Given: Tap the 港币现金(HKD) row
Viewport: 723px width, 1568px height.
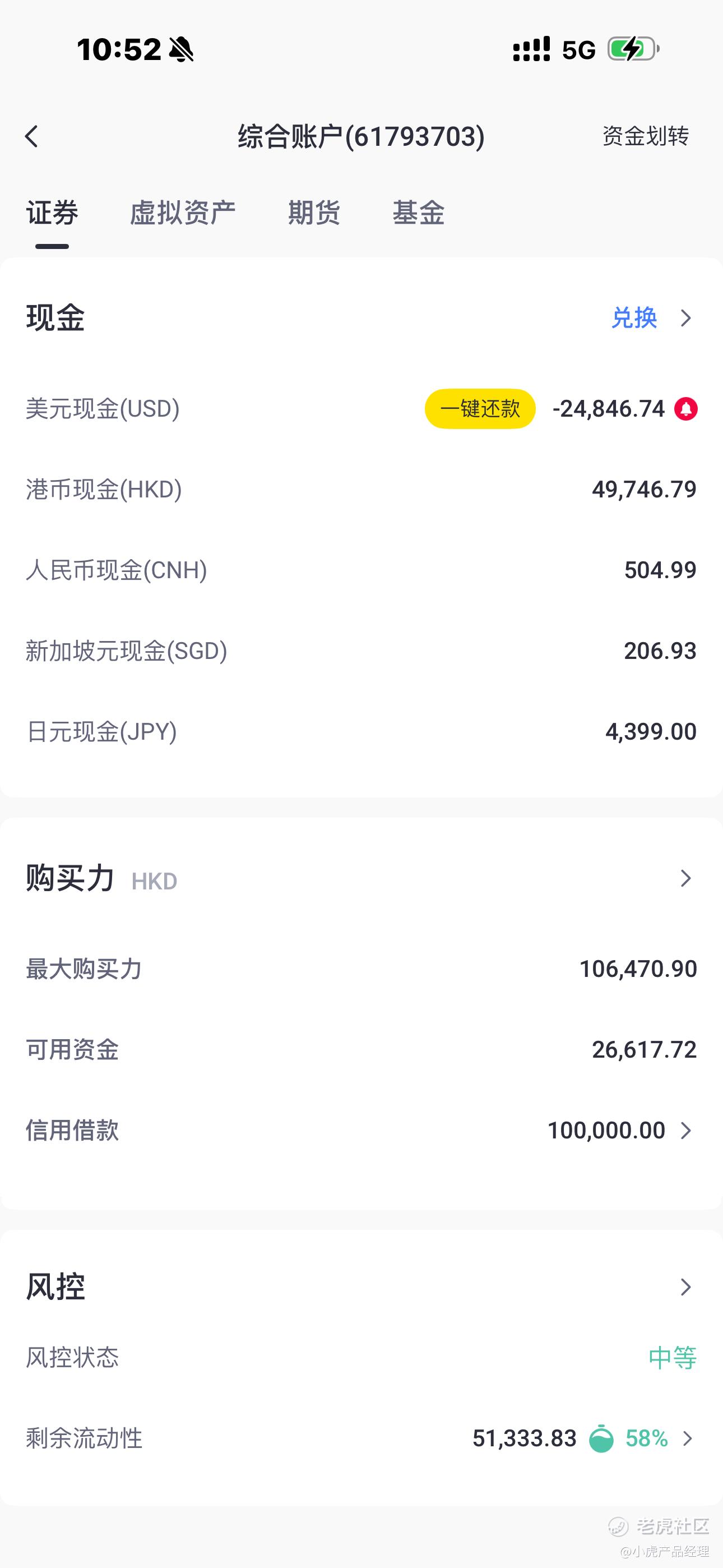Looking at the screenshot, I should pos(361,490).
